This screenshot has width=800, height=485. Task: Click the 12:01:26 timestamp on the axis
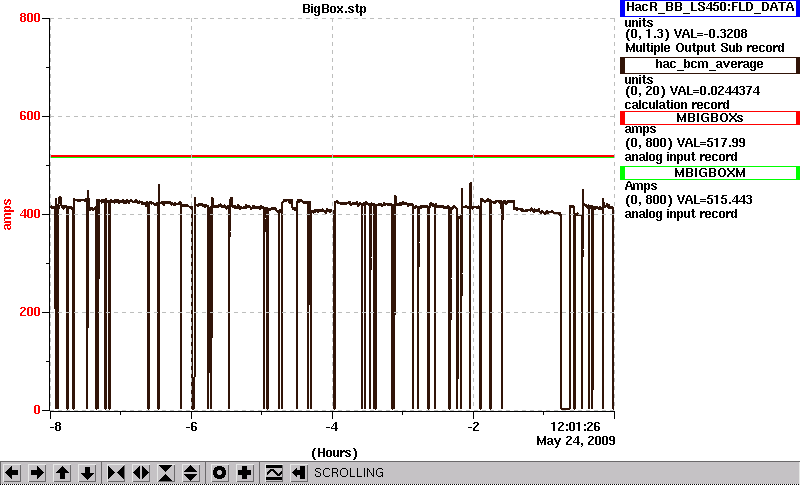[575, 426]
